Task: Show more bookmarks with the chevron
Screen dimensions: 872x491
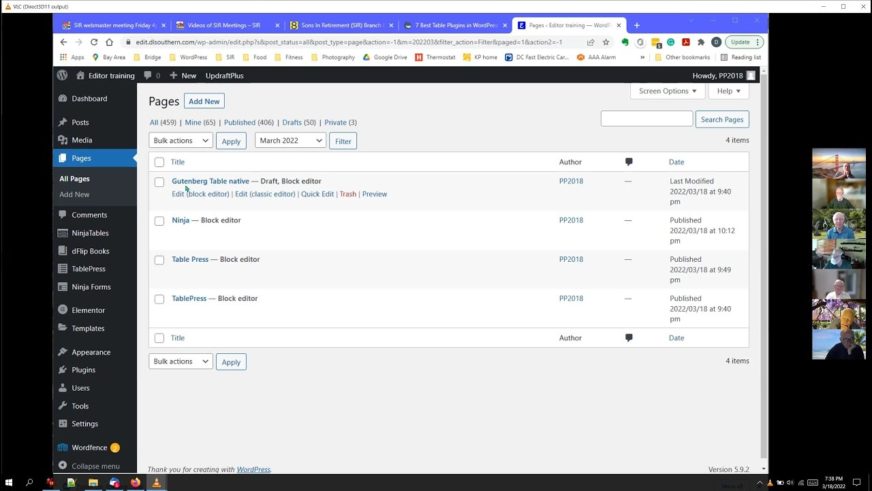Action: [642, 57]
